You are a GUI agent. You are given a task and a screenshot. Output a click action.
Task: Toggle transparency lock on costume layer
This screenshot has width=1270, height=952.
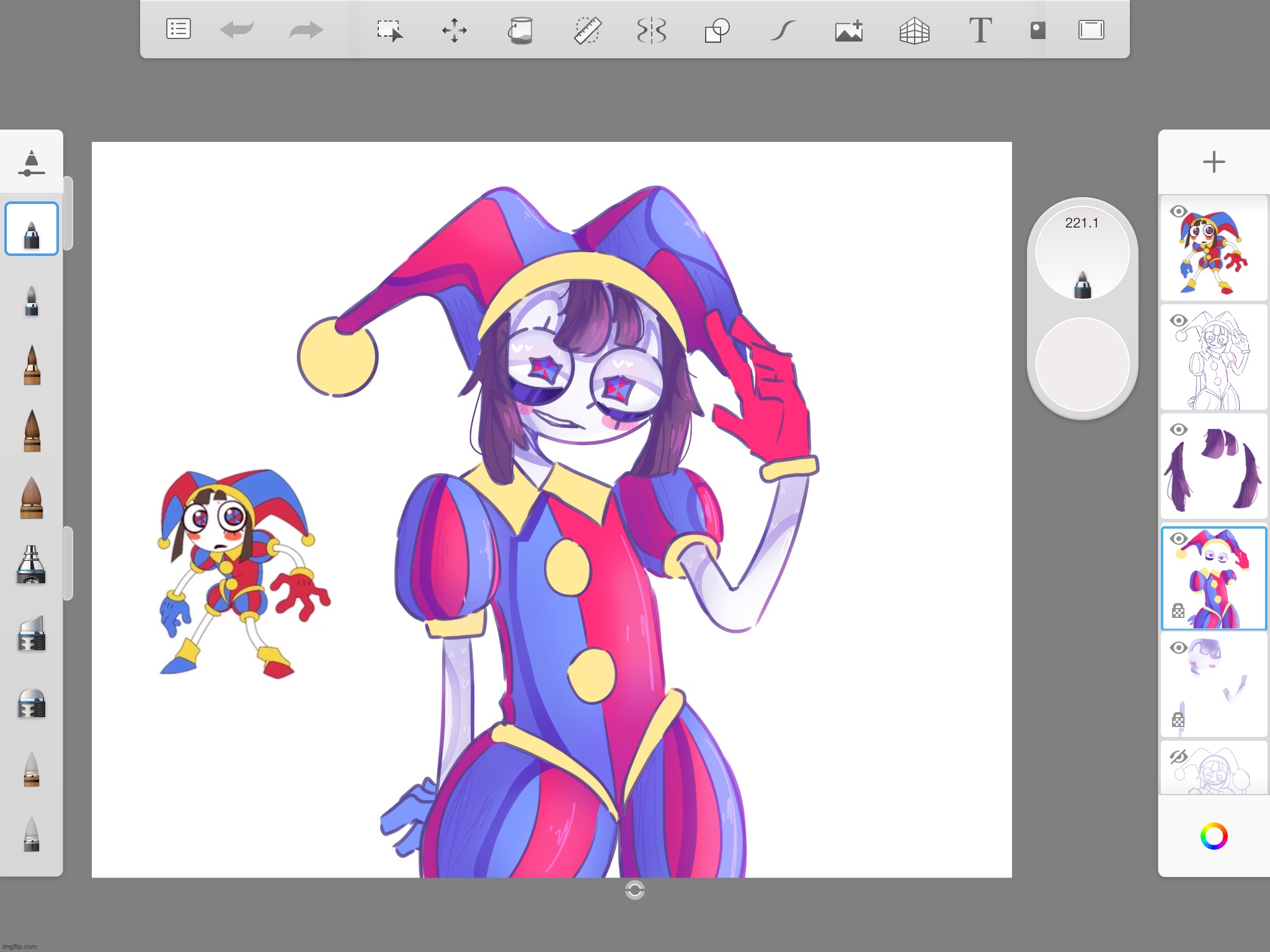(1178, 611)
